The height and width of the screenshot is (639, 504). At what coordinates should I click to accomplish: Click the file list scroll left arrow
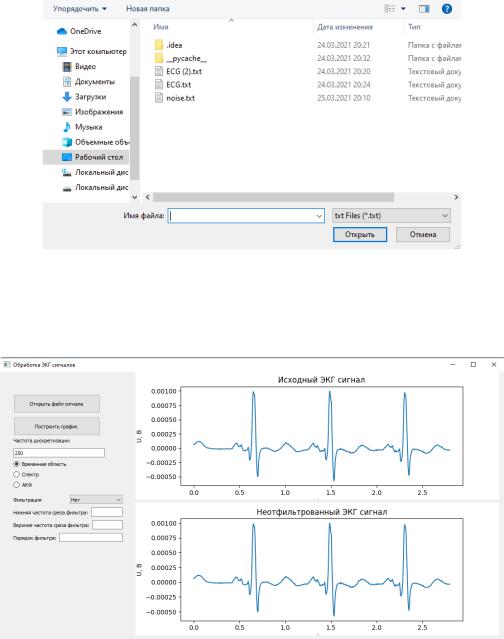point(147,197)
